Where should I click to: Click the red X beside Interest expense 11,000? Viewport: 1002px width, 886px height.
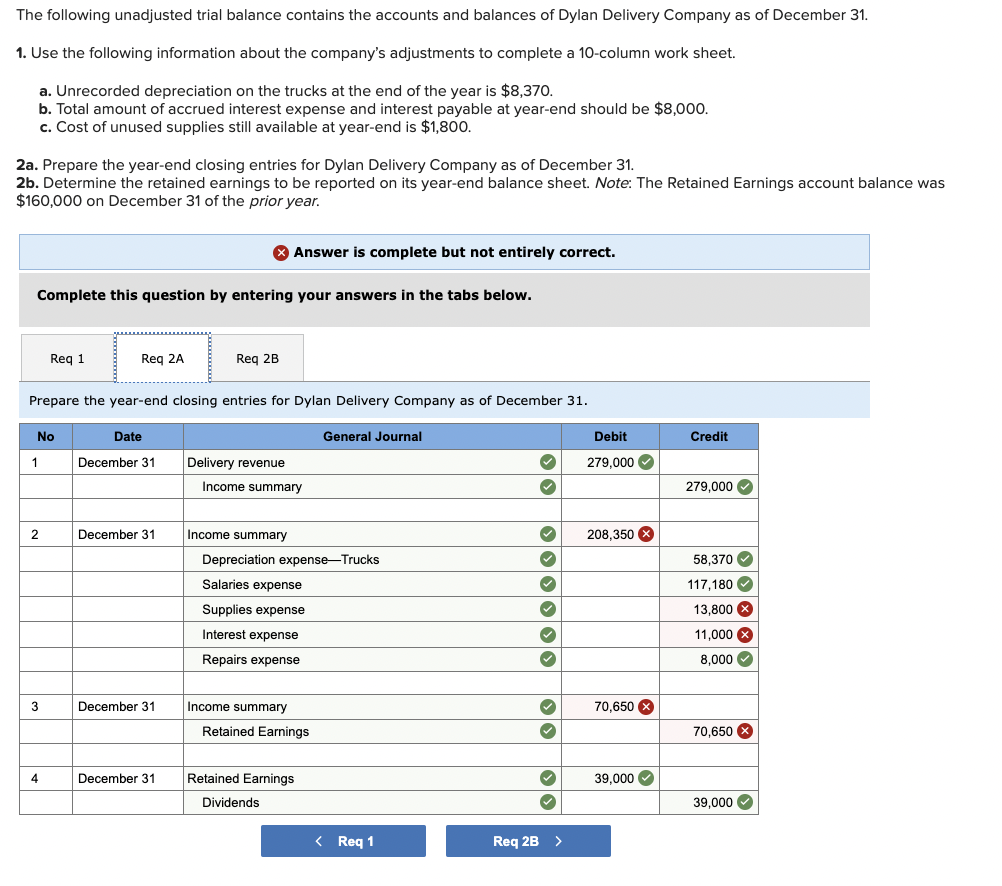point(745,634)
